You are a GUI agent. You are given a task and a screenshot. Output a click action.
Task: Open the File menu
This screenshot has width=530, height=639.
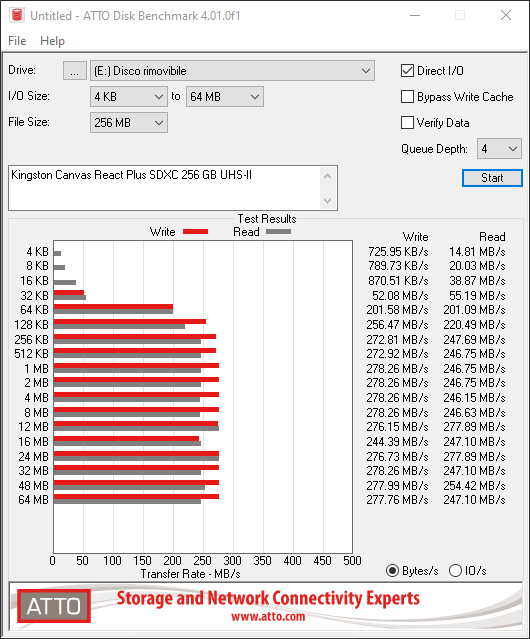17,41
